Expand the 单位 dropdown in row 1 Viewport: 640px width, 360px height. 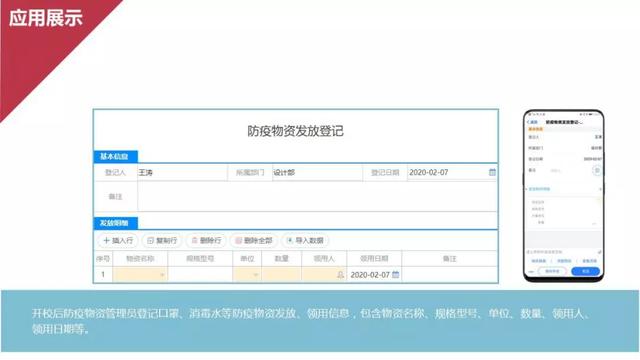256,275
